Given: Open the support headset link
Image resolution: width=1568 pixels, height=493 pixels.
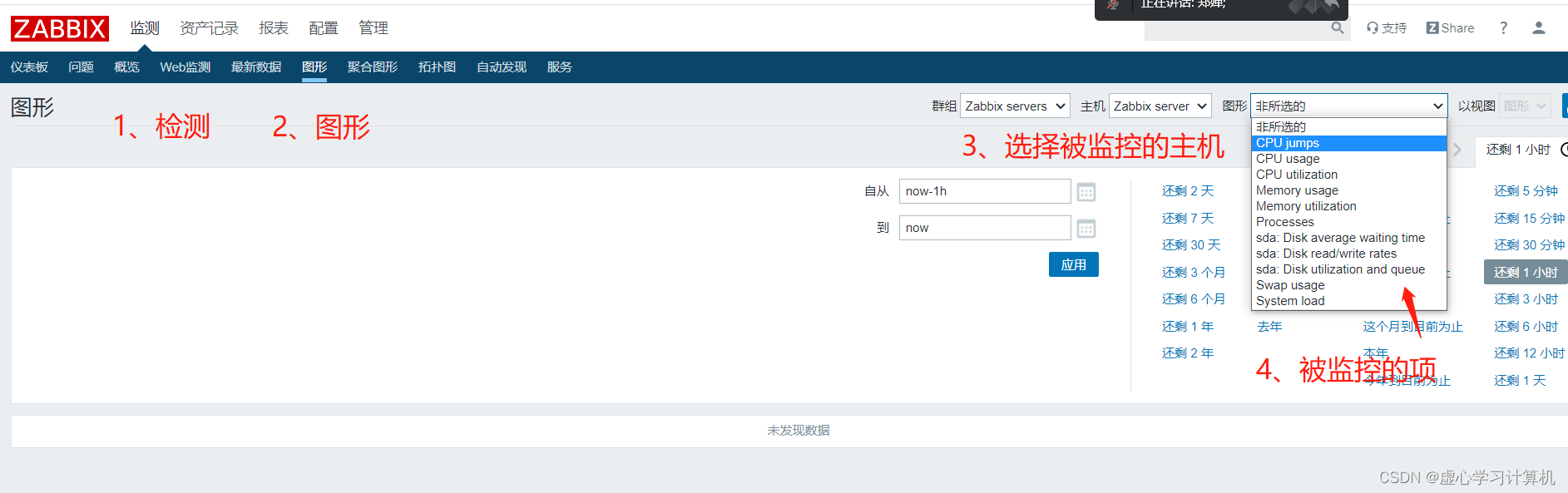Looking at the screenshot, I should [1387, 28].
